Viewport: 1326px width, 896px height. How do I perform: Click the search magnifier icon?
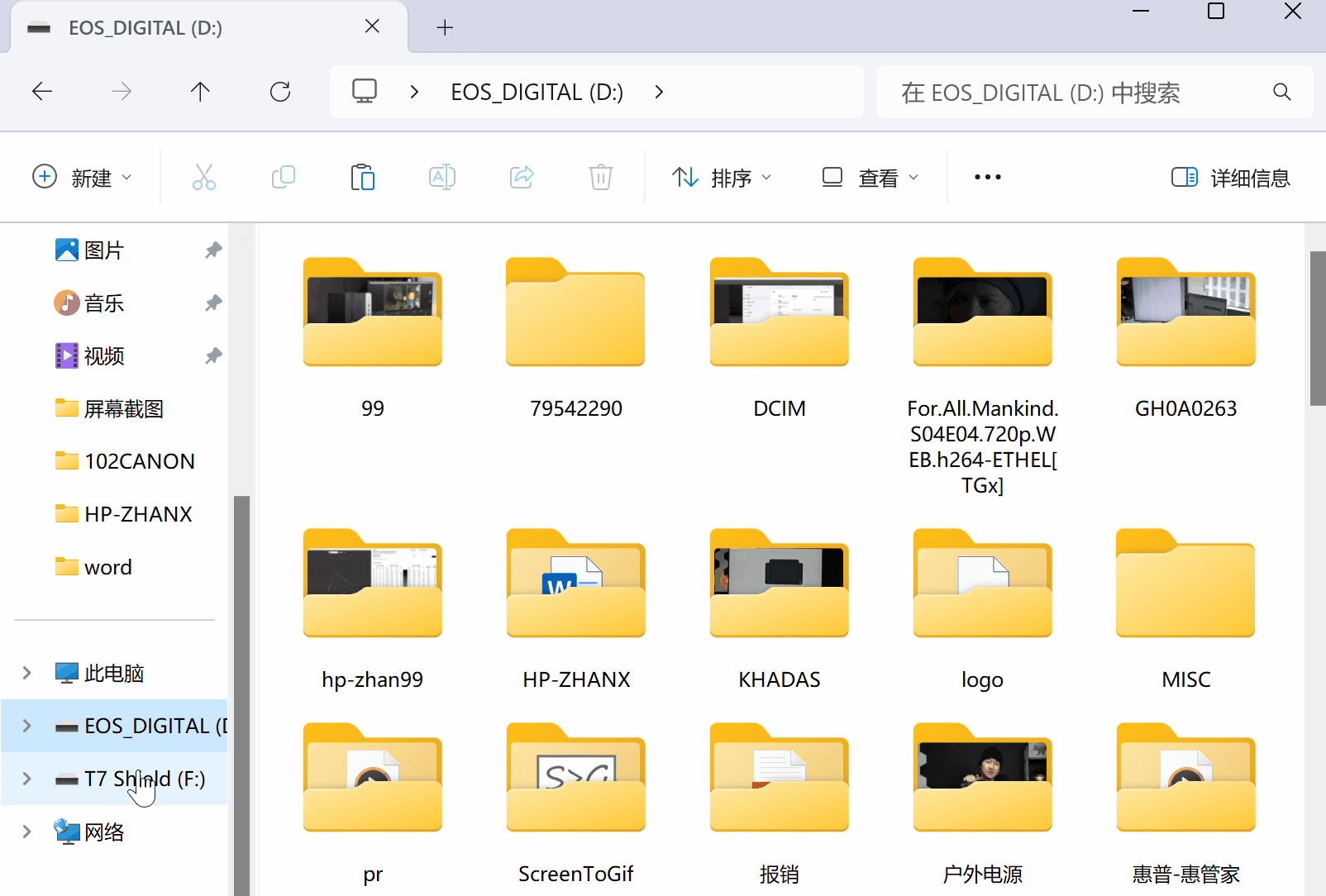1282,92
